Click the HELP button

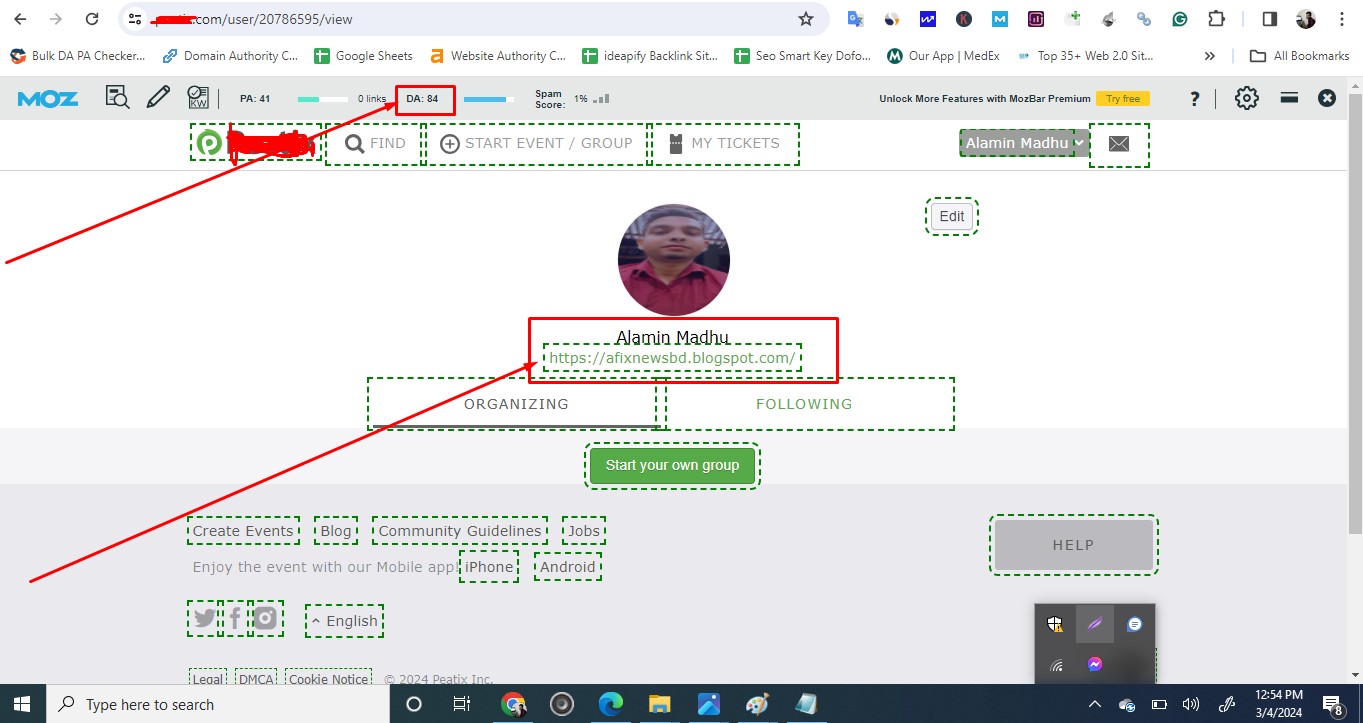1074,545
